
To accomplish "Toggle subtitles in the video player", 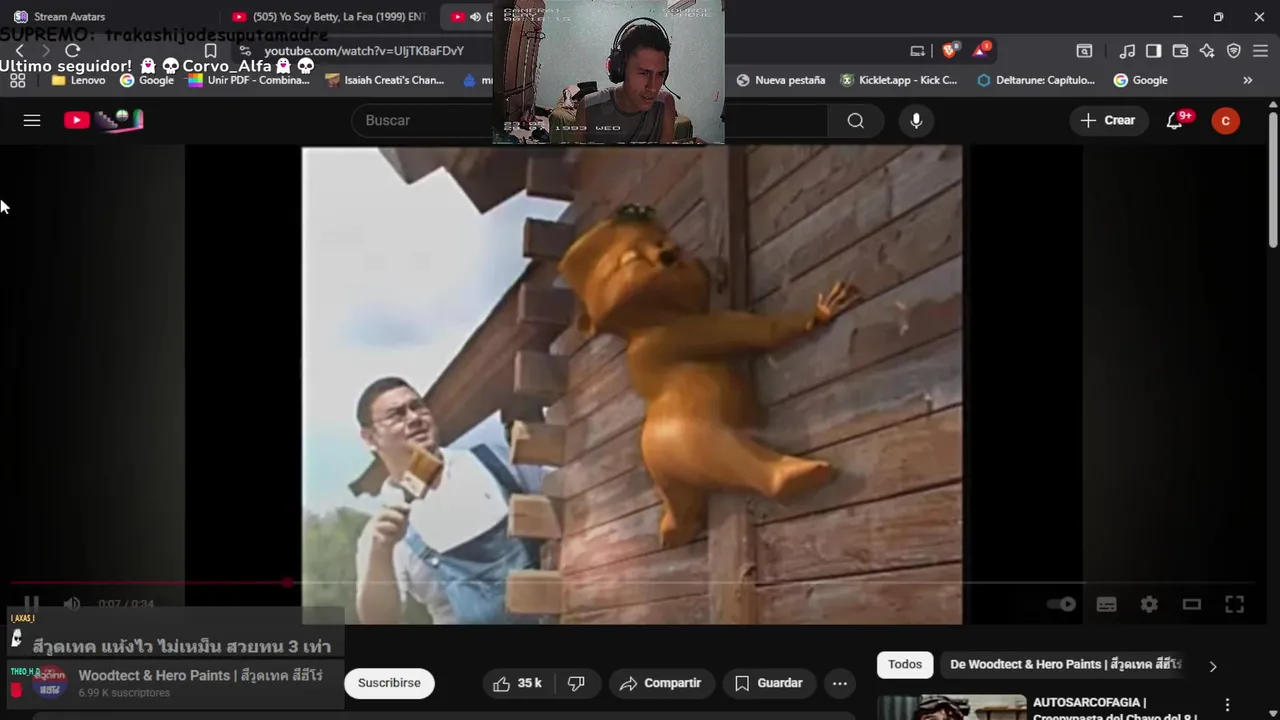I will [x=1106, y=604].
